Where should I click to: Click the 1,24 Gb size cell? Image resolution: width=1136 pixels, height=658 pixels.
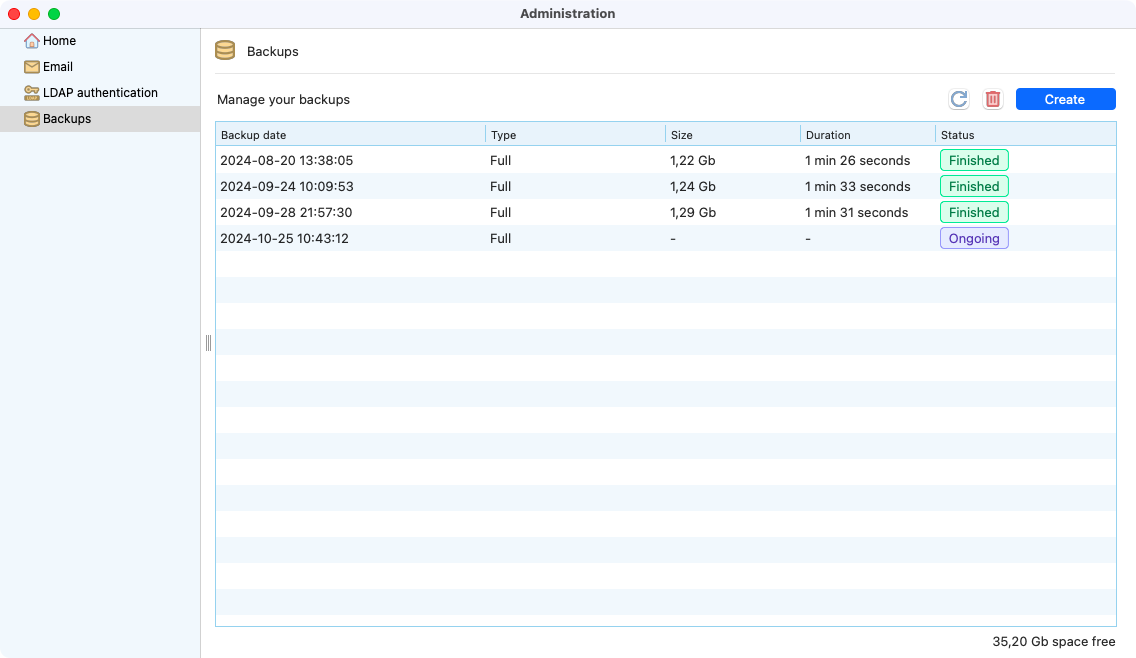pyautogui.click(x=693, y=186)
